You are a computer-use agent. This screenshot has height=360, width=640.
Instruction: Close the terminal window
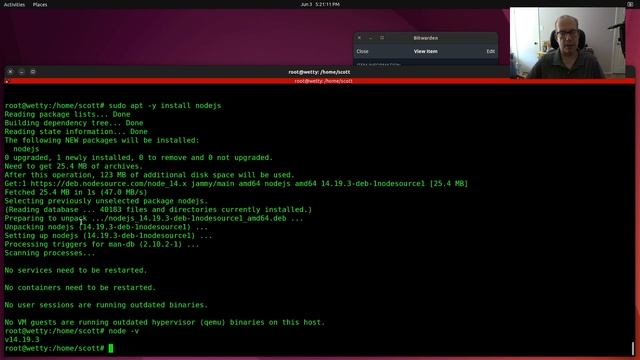10,72
